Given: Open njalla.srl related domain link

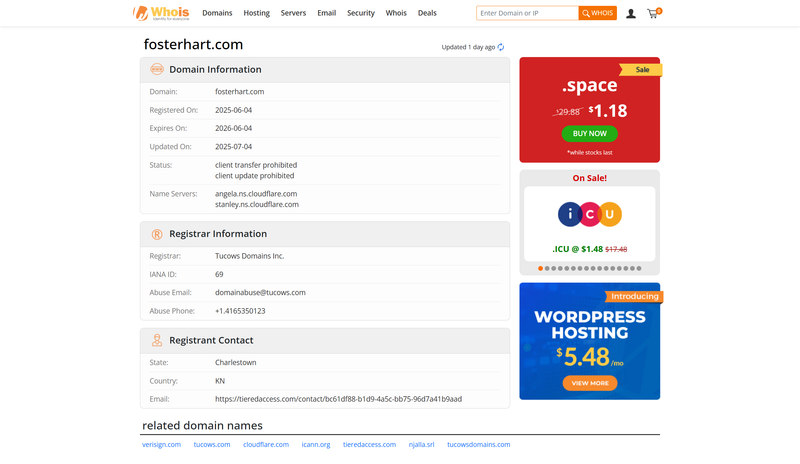Looking at the screenshot, I should pos(421,445).
